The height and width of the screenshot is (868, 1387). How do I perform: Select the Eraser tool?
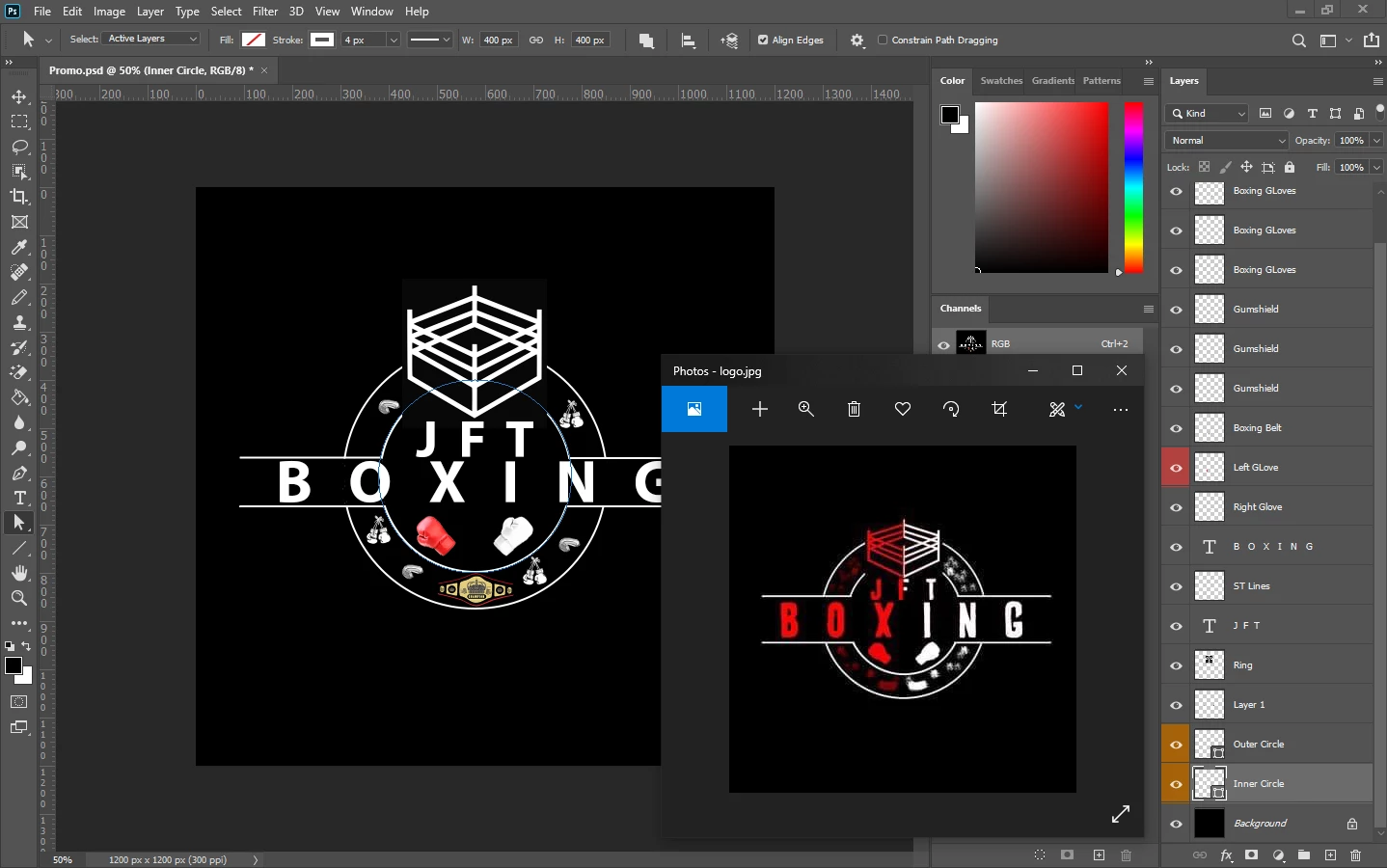click(x=19, y=372)
